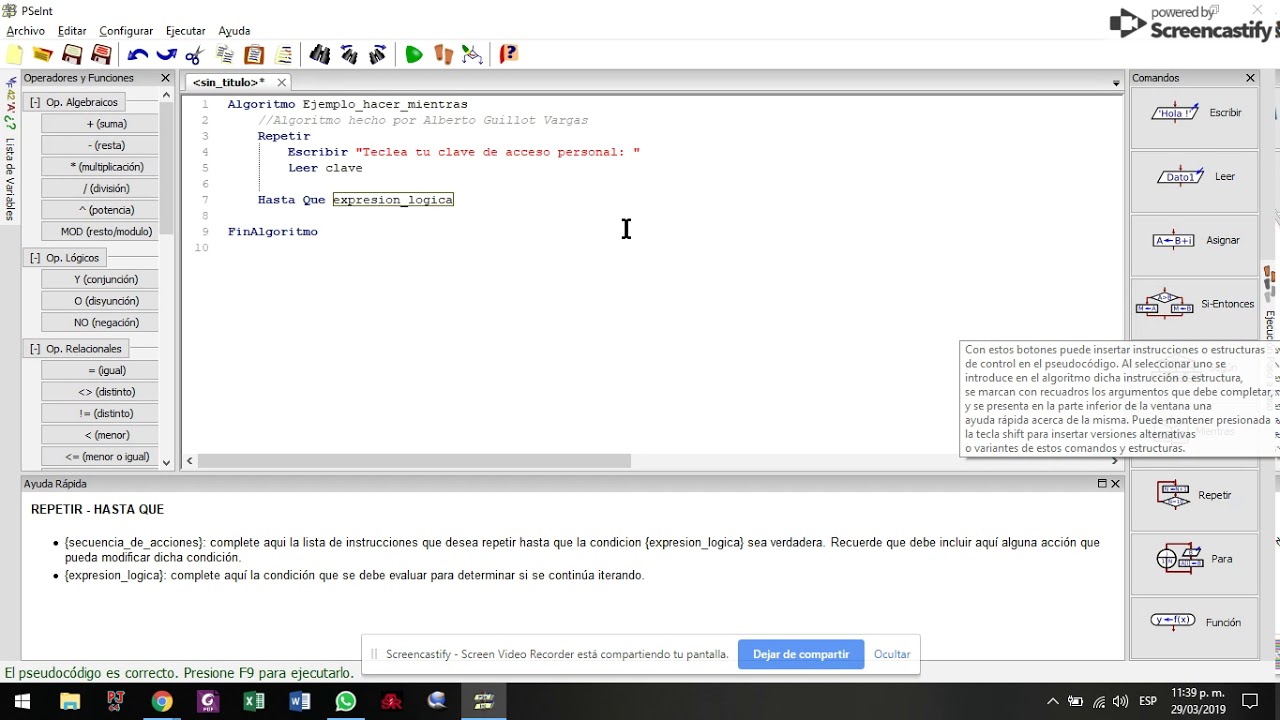Copy the selection using the toolbar icon
The width and height of the screenshot is (1280, 720).
tap(225, 55)
